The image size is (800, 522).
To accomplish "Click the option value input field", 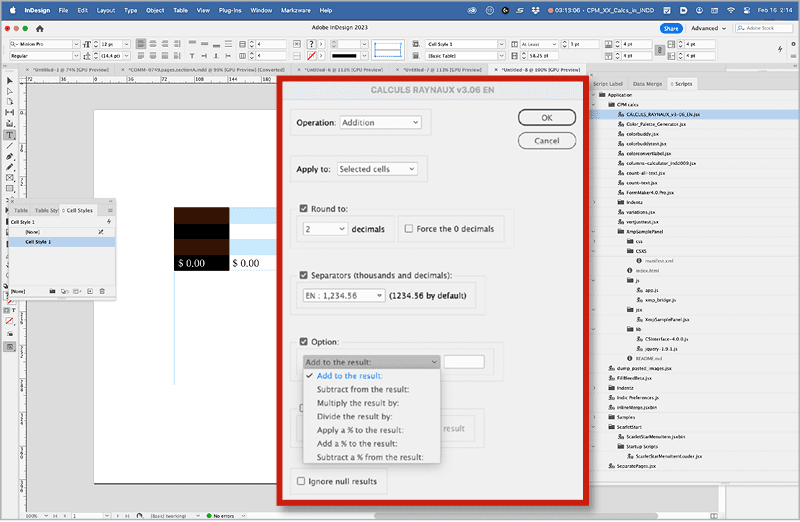I will (464, 362).
